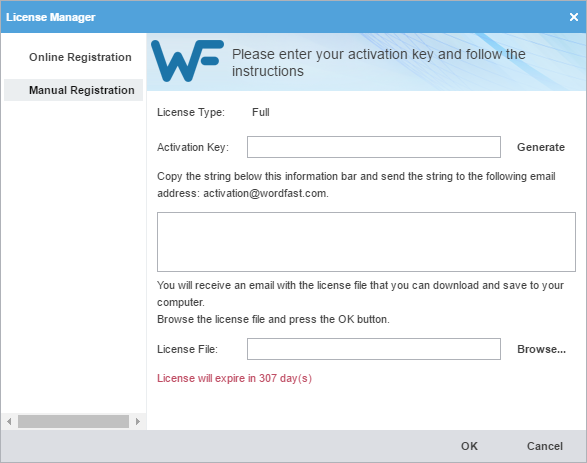Click the sidebar horizontal scrollbar thumb
The image size is (587, 463).
coord(73,421)
